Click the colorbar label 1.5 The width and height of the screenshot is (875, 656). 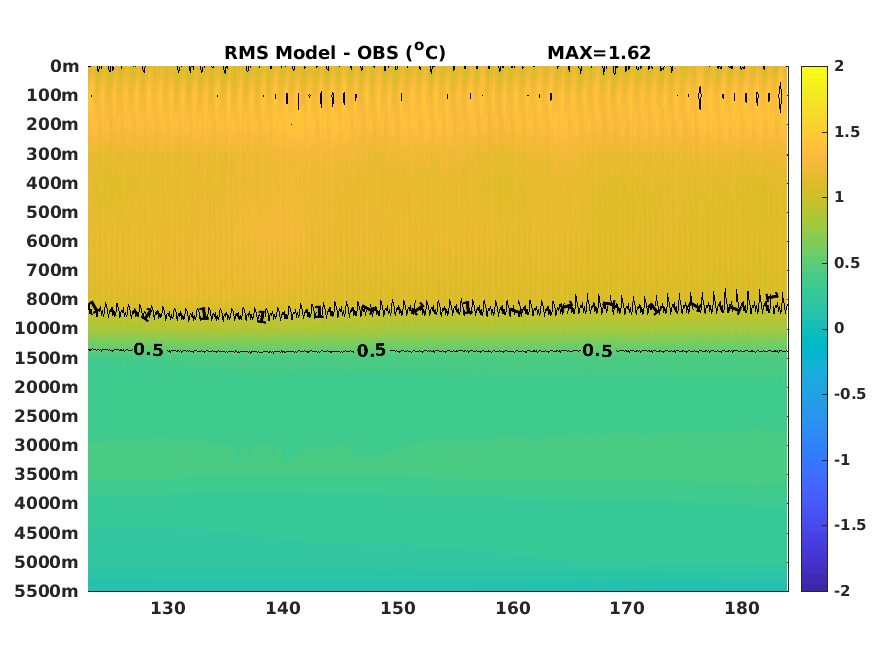click(847, 132)
